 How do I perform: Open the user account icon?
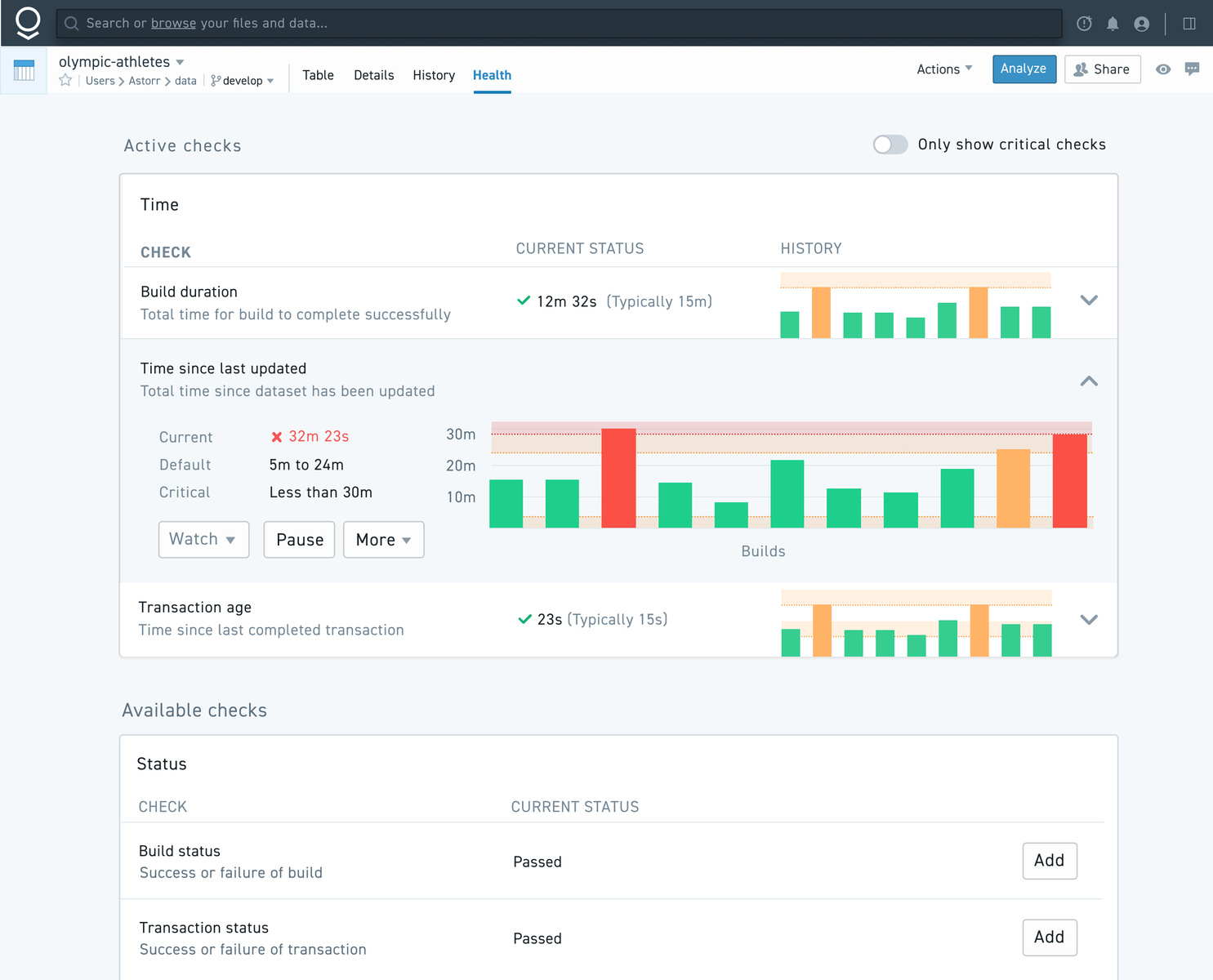point(1142,24)
